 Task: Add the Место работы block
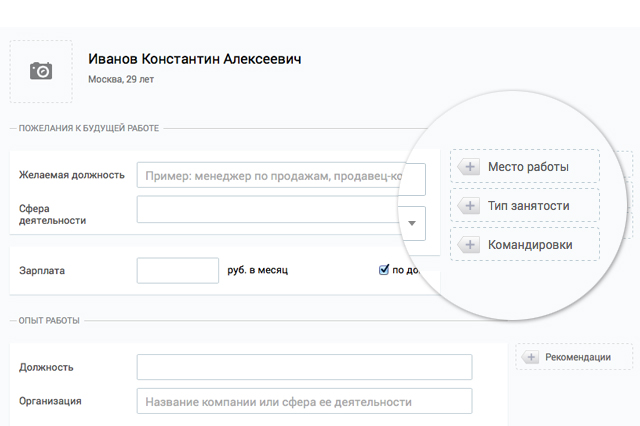click(x=526, y=167)
